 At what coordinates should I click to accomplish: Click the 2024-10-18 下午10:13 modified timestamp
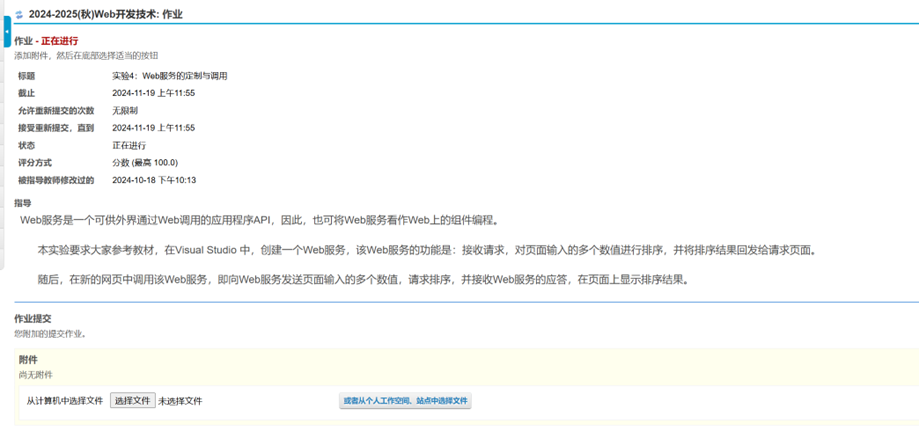click(153, 181)
